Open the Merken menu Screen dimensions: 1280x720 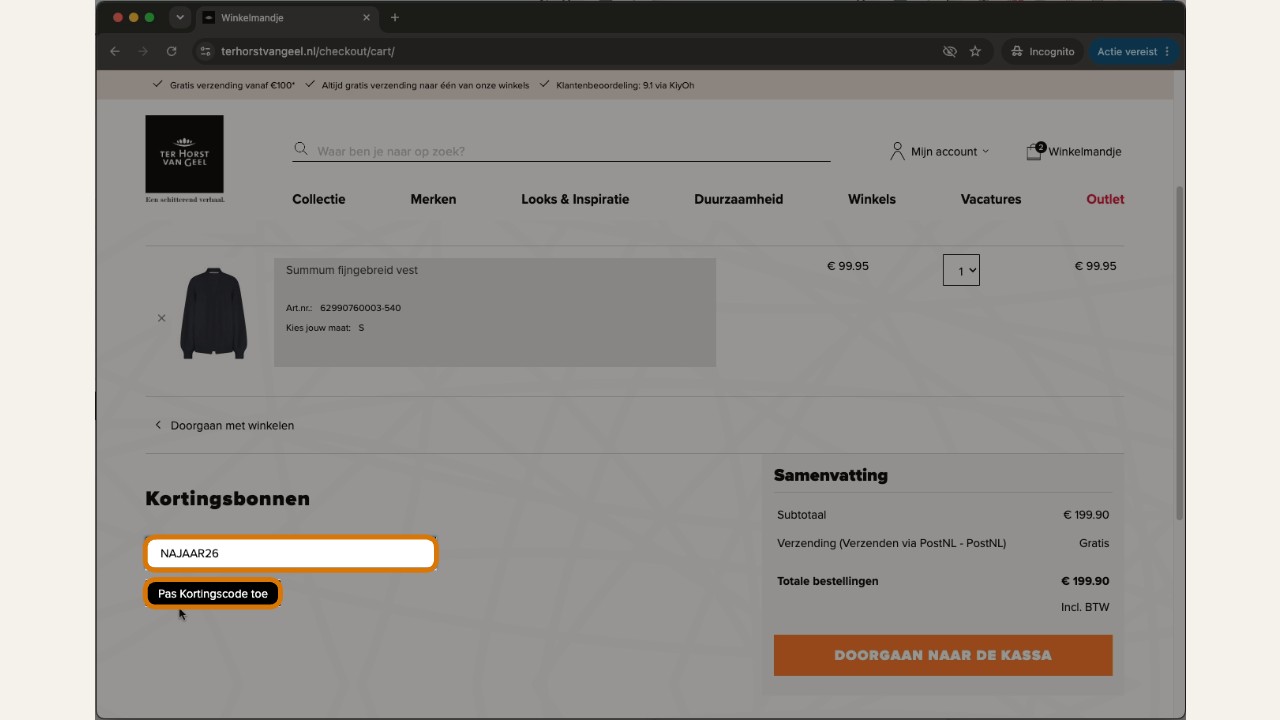[x=433, y=199]
